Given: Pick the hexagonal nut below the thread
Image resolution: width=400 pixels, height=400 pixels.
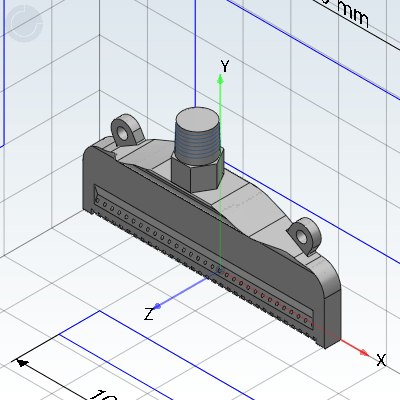Looking at the screenshot, I should (197, 173).
